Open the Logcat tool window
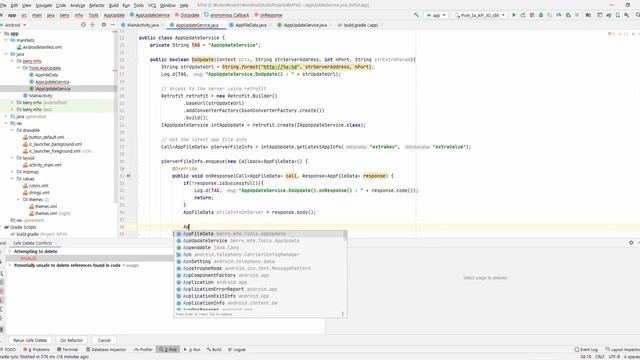The height and width of the screenshot is (360, 640). pyautogui.click(x=237, y=349)
